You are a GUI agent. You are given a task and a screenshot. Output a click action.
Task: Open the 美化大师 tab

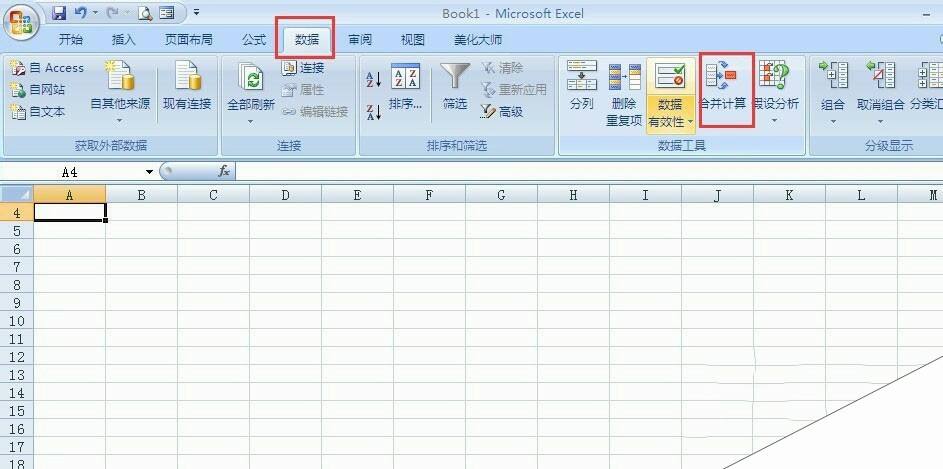tap(478, 40)
